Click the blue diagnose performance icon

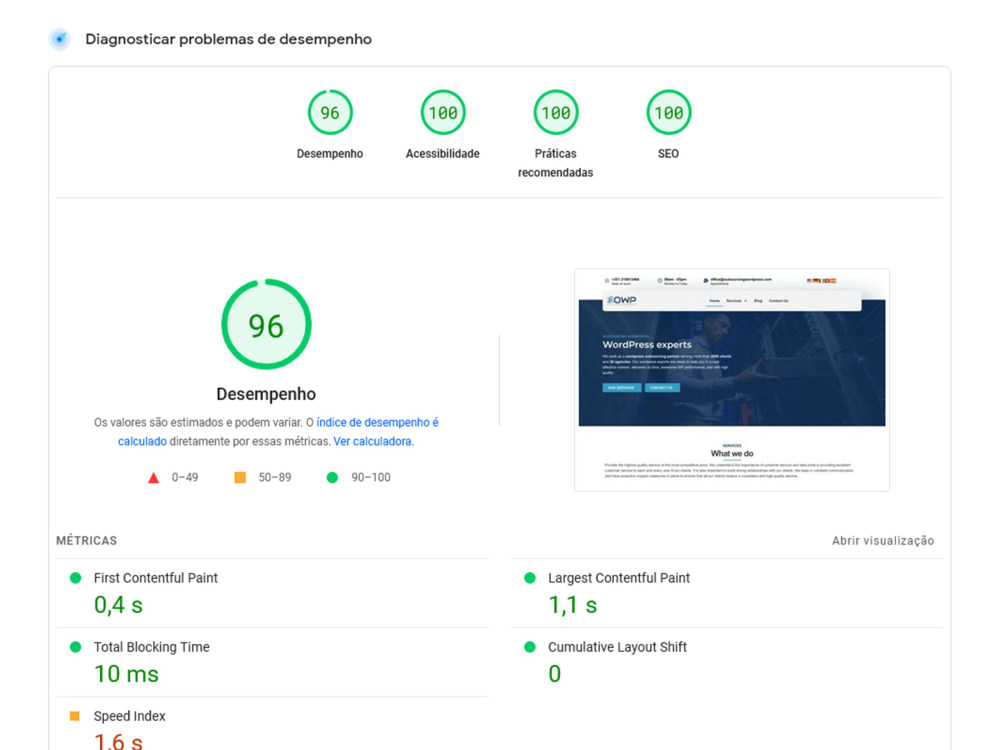[59, 39]
